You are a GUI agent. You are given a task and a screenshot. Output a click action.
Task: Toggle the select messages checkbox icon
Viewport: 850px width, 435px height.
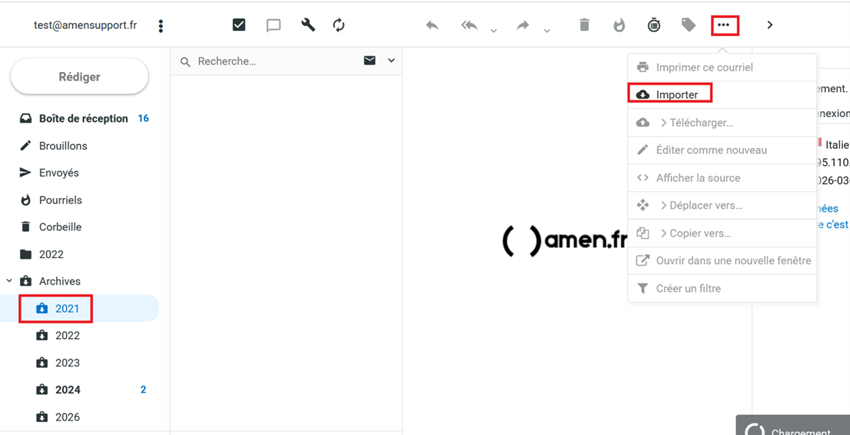click(239, 25)
